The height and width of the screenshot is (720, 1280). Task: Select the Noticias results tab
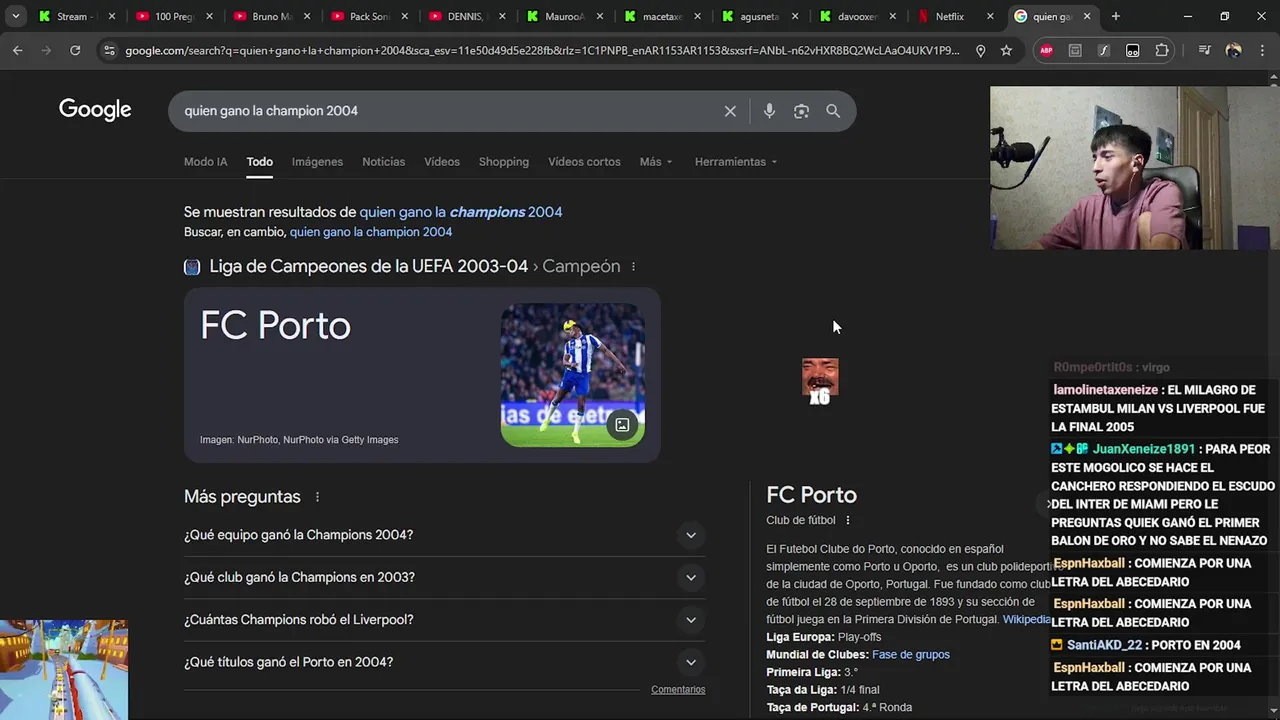383,162
